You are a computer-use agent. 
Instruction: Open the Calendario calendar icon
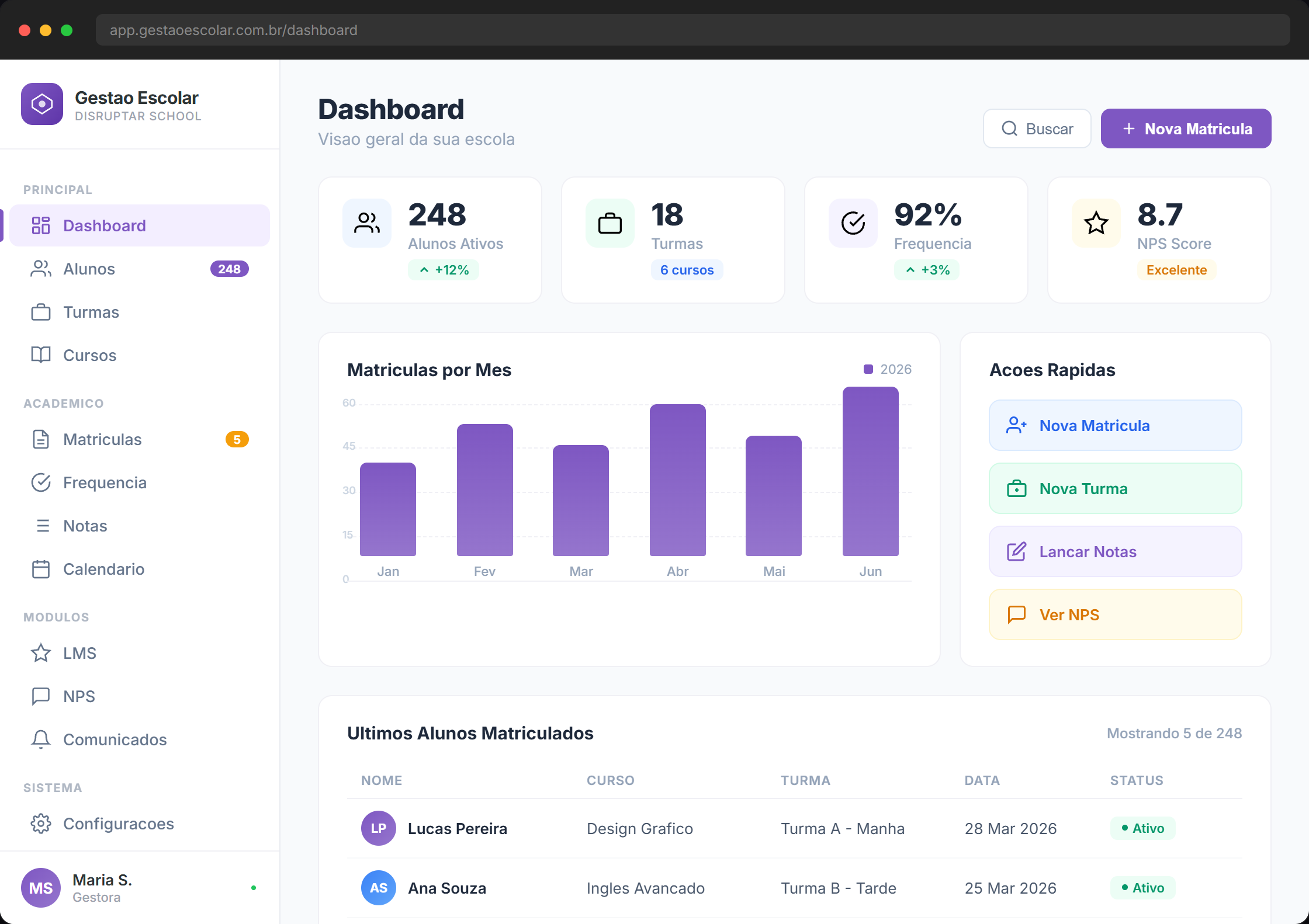click(x=40, y=568)
